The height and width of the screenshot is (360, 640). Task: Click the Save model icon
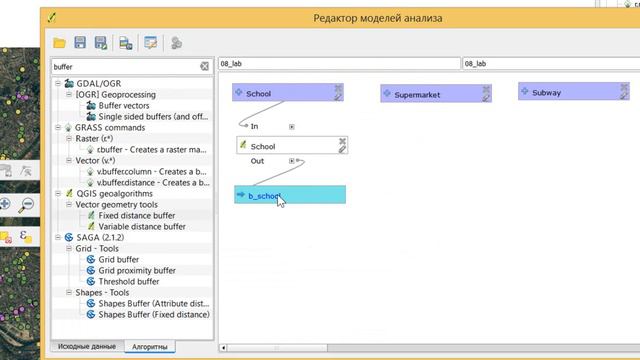(x=80, y=43)
